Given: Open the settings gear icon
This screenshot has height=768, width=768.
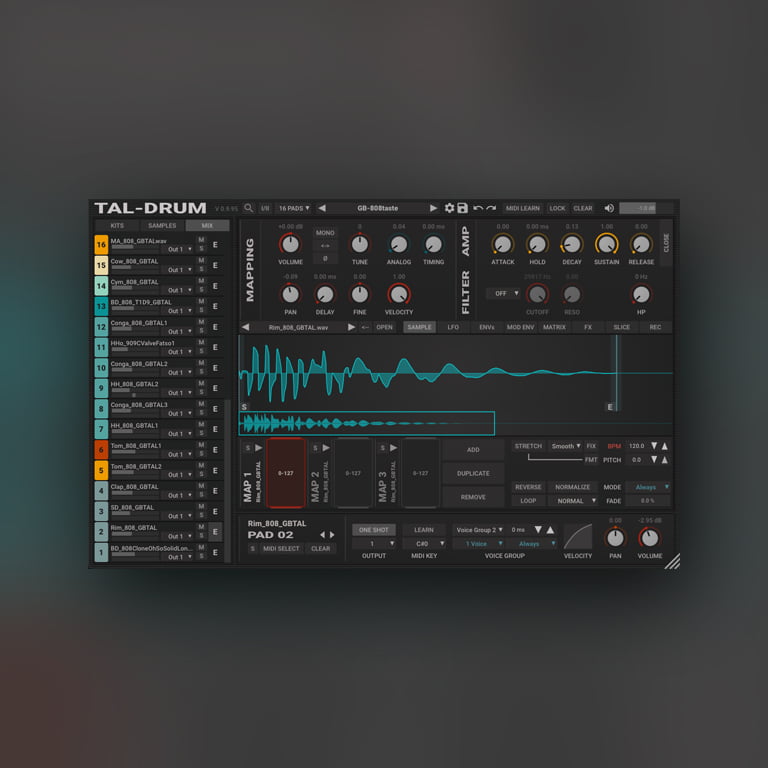Looking at the screenshot, I should pos(449,208).
